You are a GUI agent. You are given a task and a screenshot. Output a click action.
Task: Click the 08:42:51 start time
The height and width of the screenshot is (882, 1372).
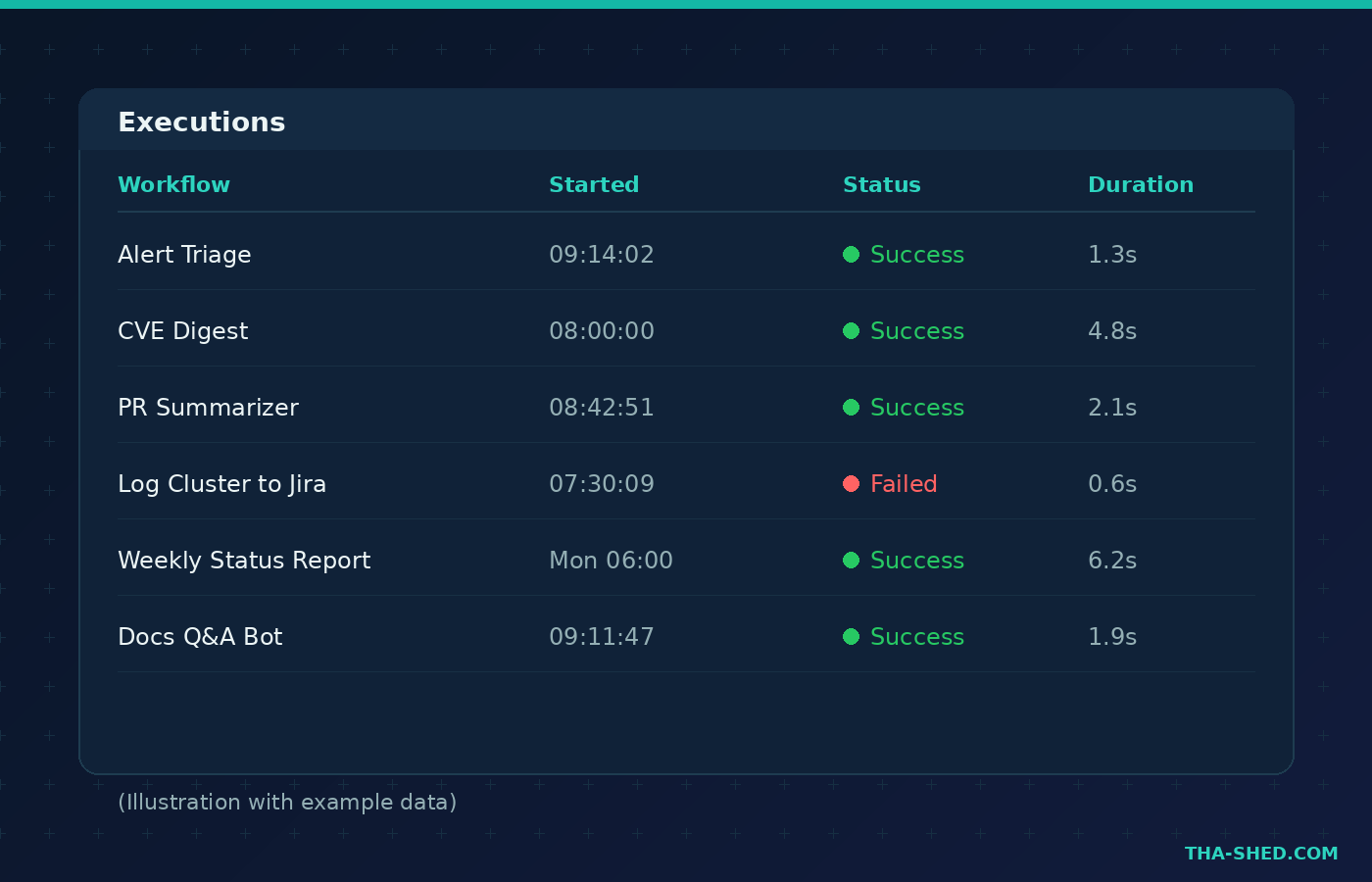click(602, 408)
